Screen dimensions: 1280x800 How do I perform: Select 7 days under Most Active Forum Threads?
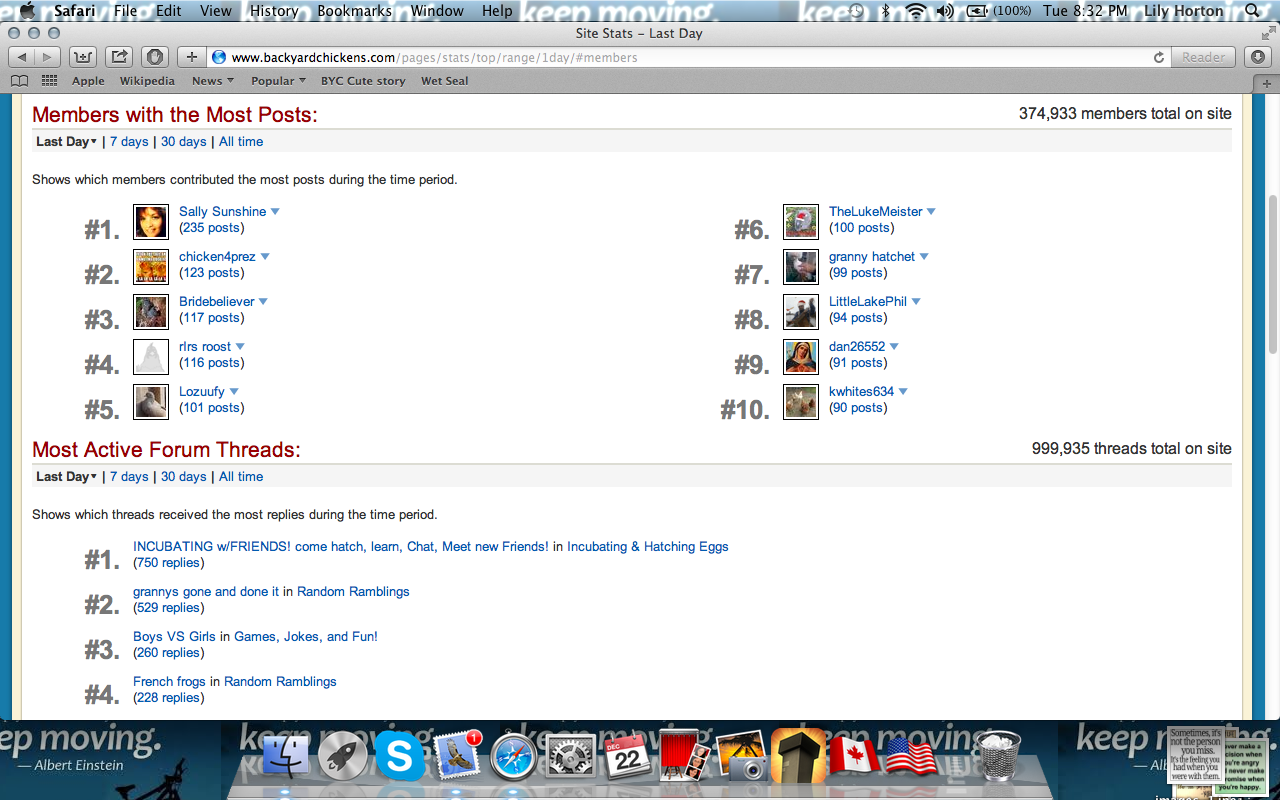[129, 477]
